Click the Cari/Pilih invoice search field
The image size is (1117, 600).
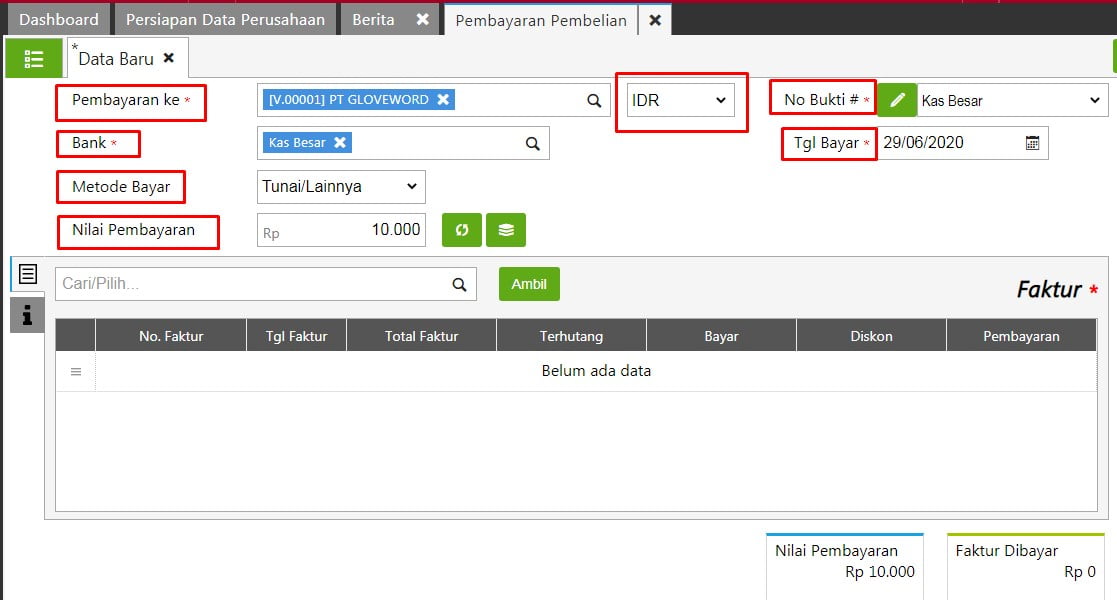253,284
